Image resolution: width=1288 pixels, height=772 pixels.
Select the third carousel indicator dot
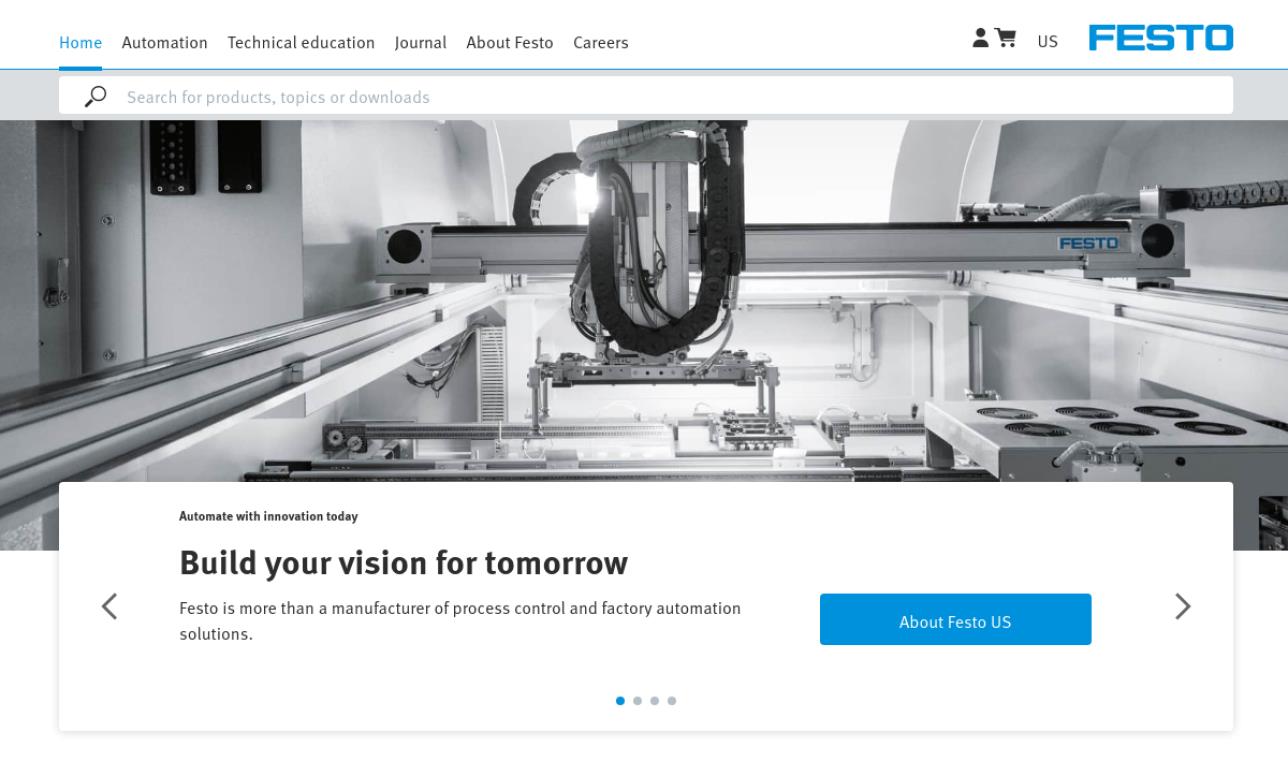point(655,701)
